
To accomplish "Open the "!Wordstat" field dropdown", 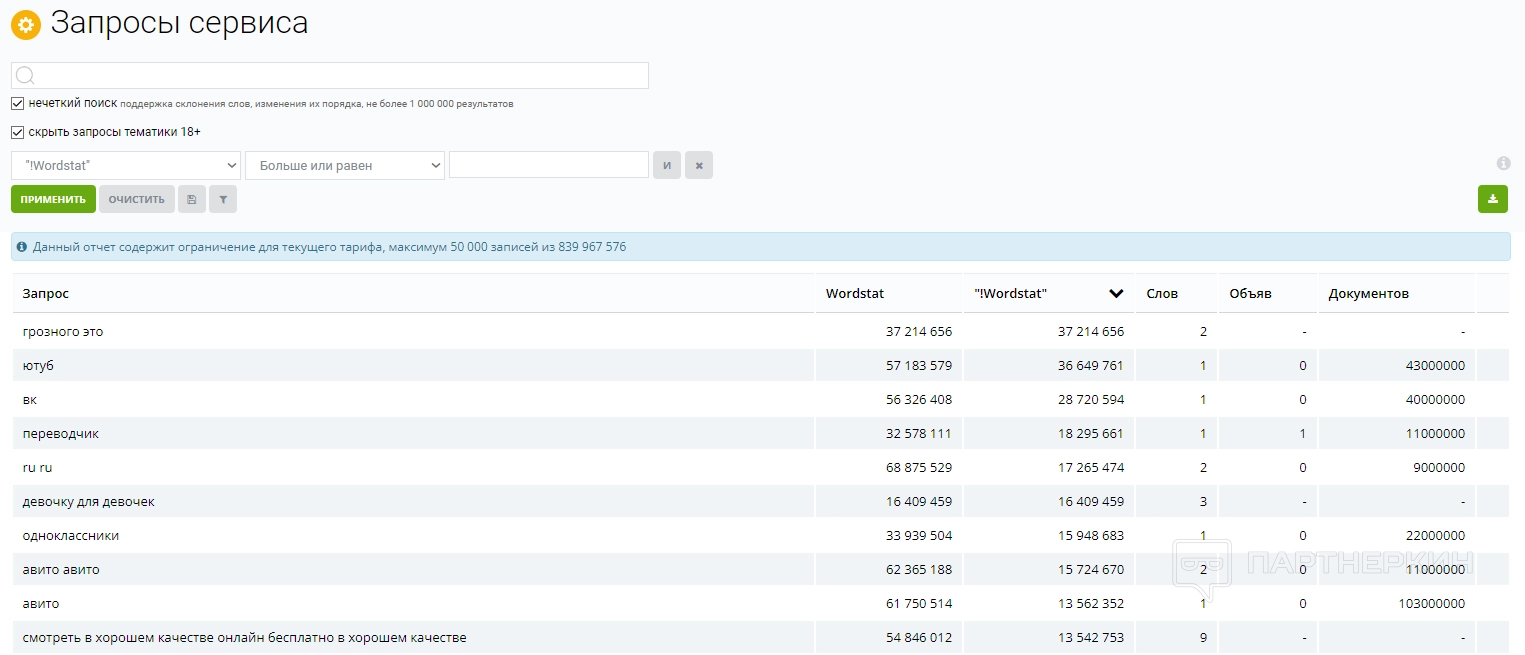I will tap(126, 165).
